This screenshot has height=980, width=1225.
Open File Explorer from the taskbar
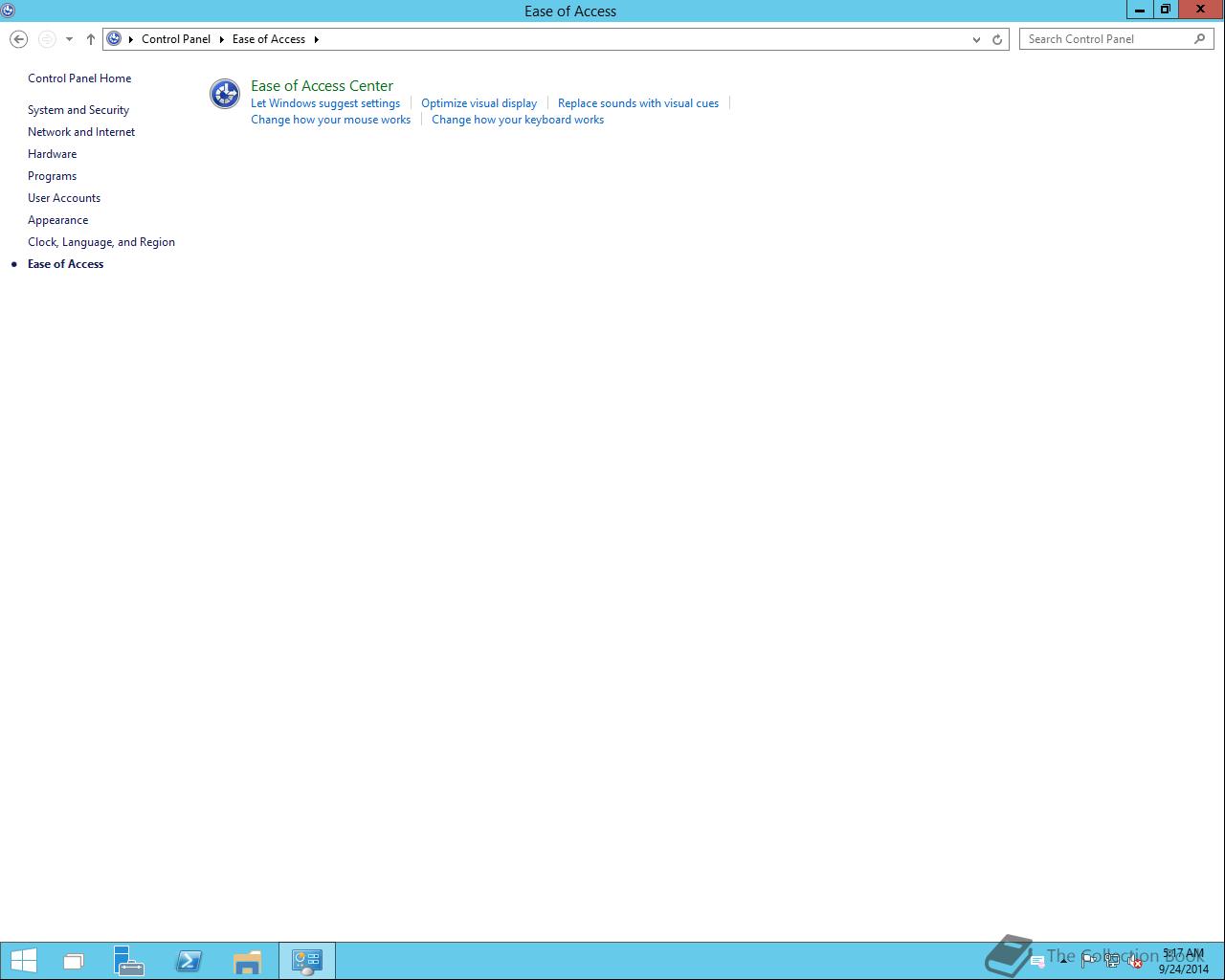coord(247,961)
